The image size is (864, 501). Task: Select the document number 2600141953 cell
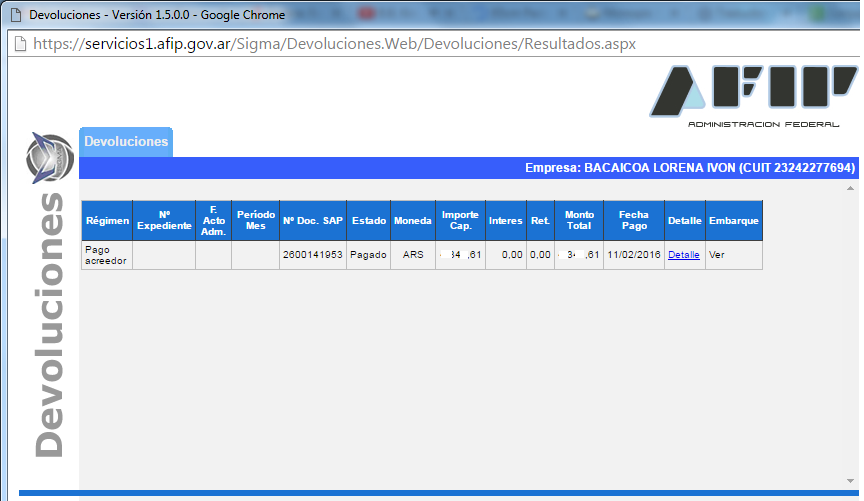pos(313,255)
